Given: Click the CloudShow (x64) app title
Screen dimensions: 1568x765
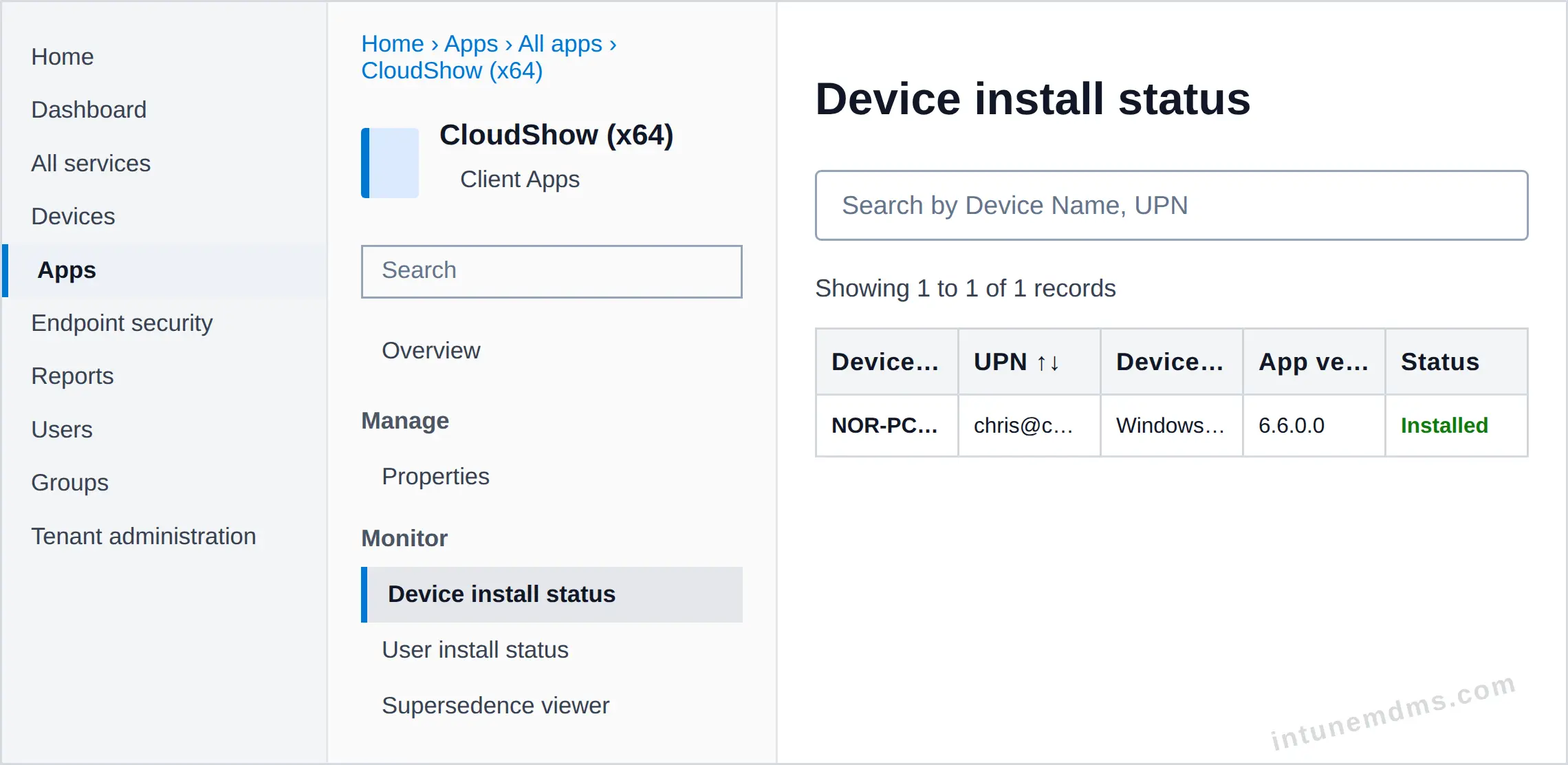Looking at the screenshot, I should click(556, 135).
